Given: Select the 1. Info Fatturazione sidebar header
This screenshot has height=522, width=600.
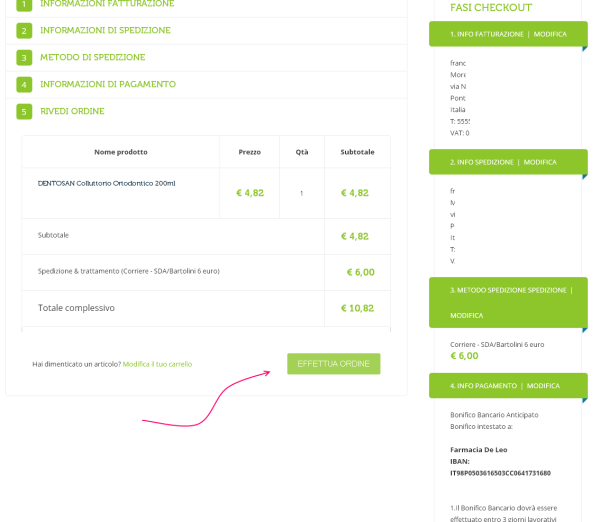Looking at the screenshot, I should (486, 34).
